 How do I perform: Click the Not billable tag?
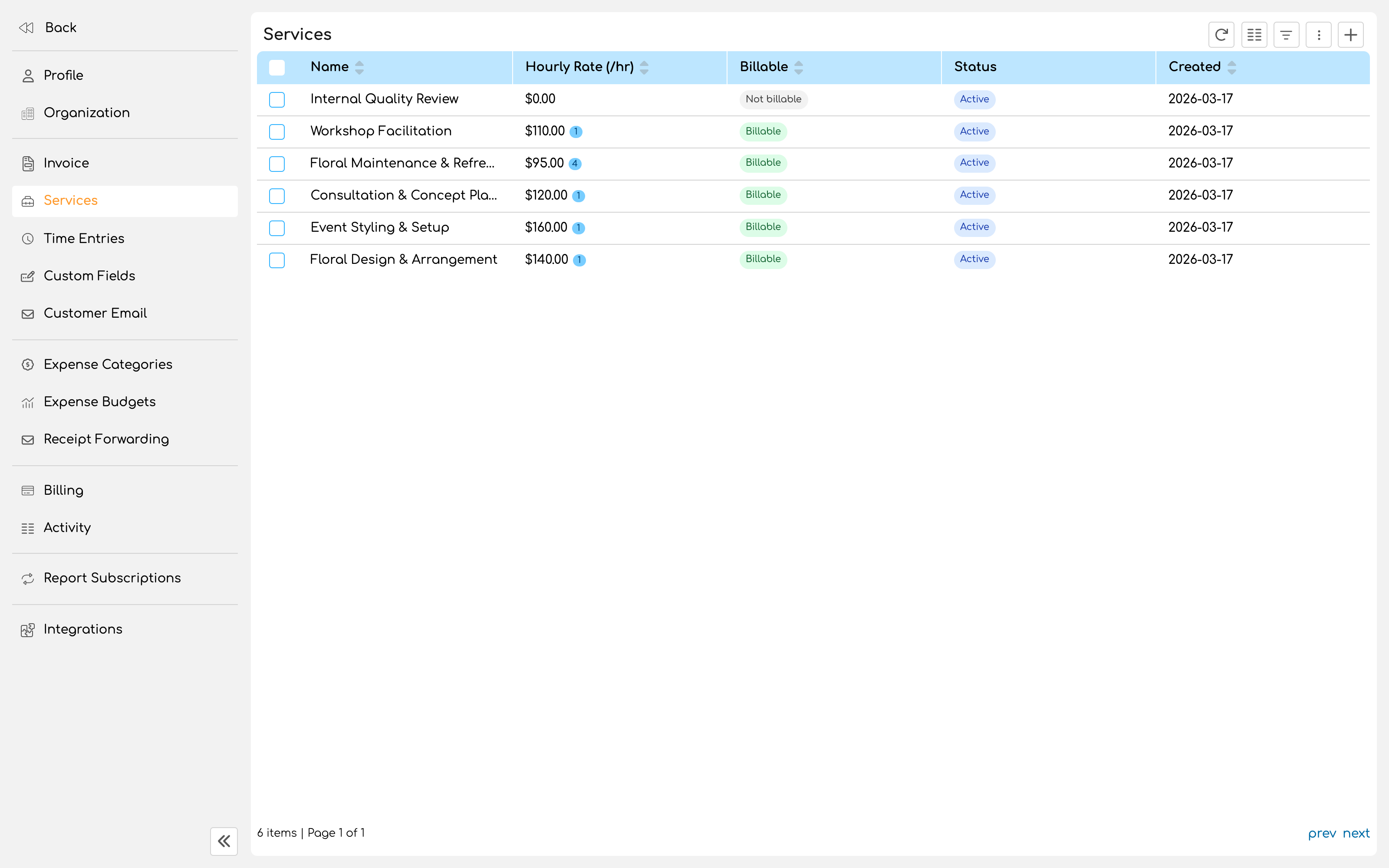[773, 99]
